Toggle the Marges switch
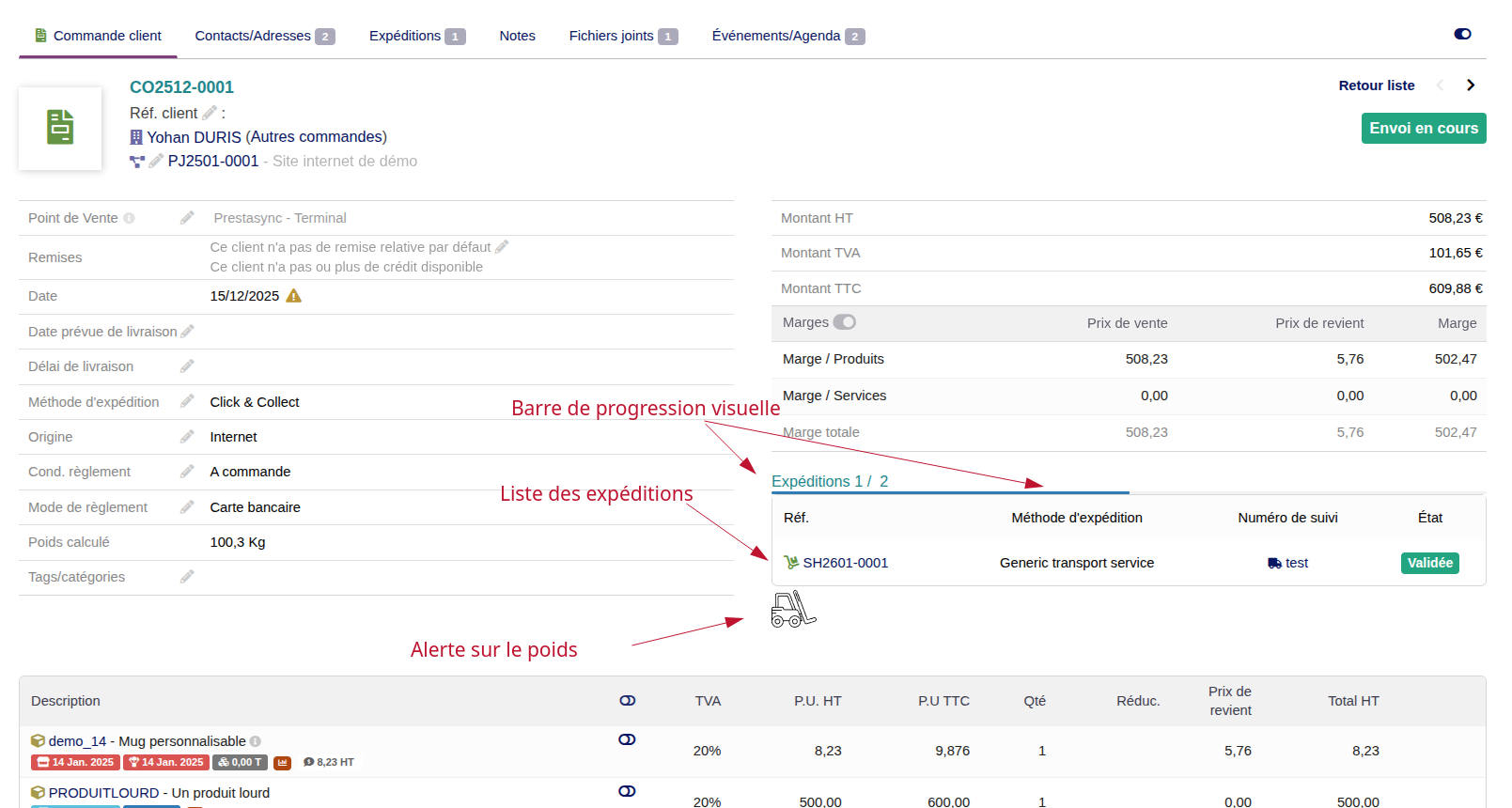 (845, 322)
